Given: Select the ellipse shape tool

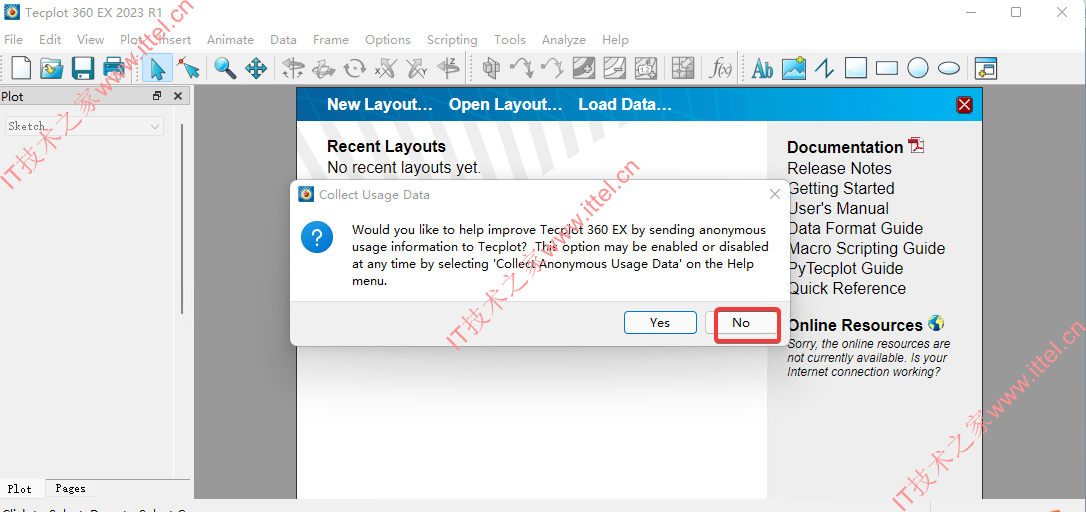Looking at the screenshot, I should click(949, 68).
